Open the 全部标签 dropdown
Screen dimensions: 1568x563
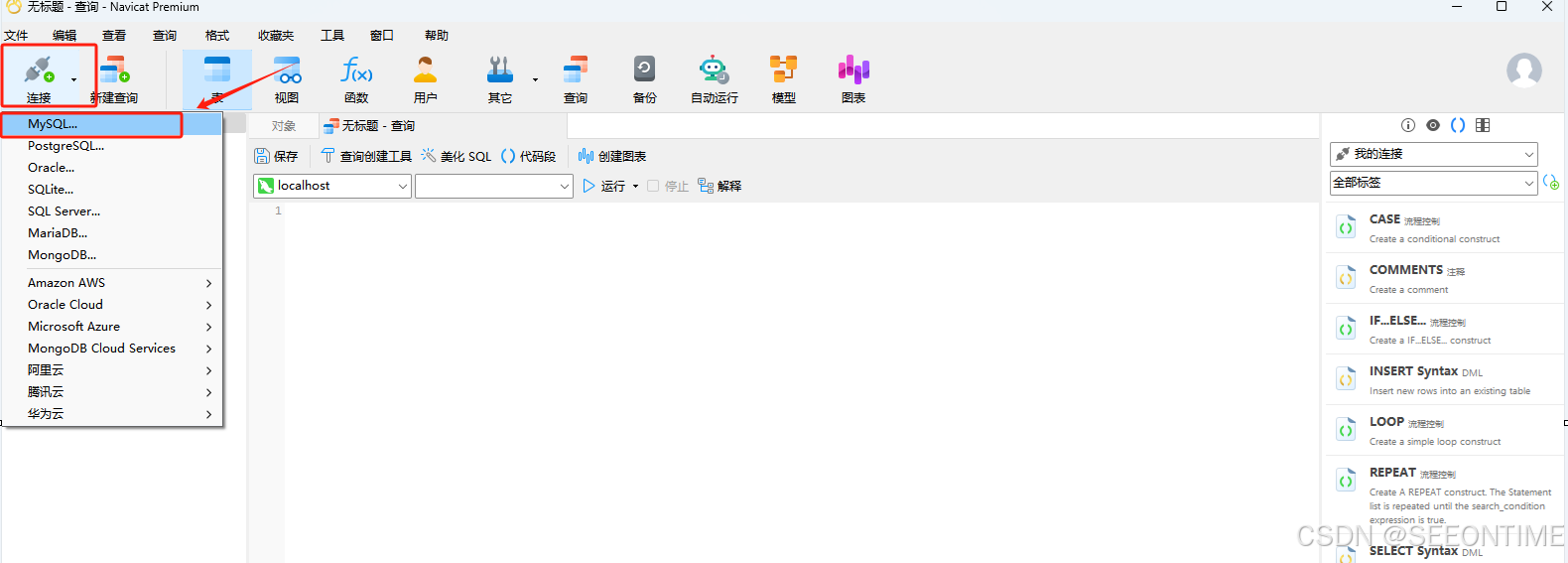[1434, 183]
